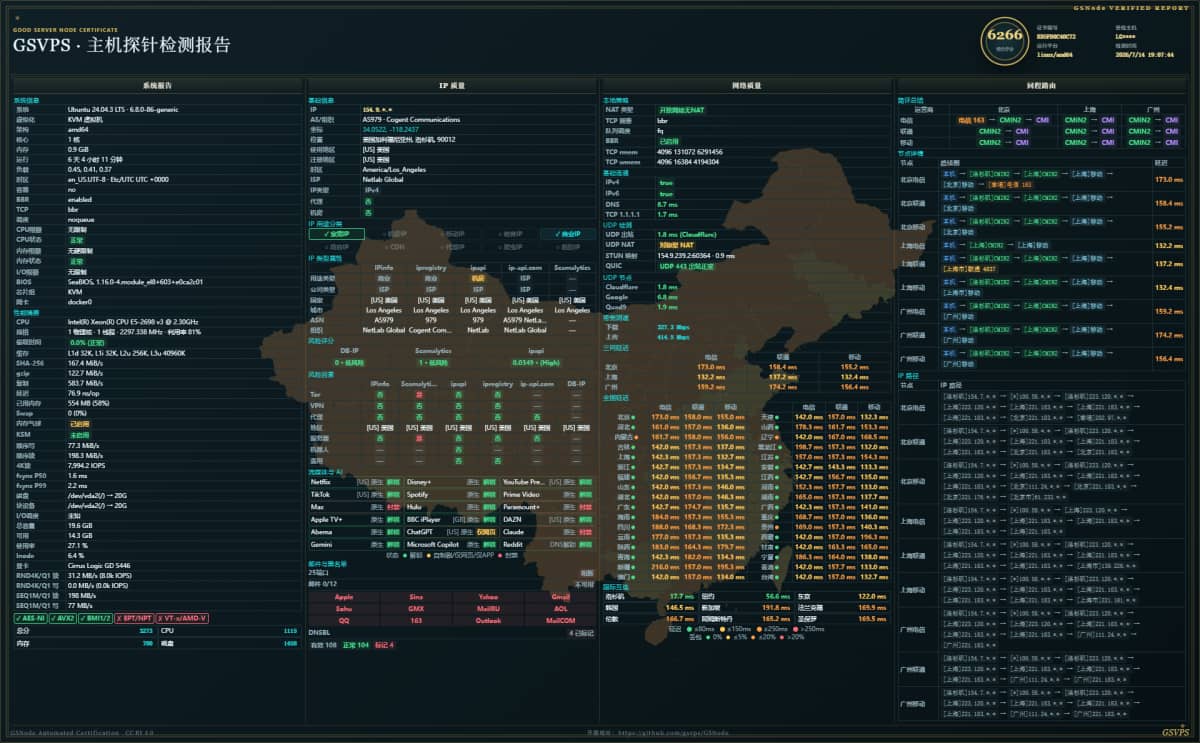This screenshot has width=1200, height=743.
Task: Click the MailRU mail provider cell
Action: pyautogui.click(x=488, y=608)
